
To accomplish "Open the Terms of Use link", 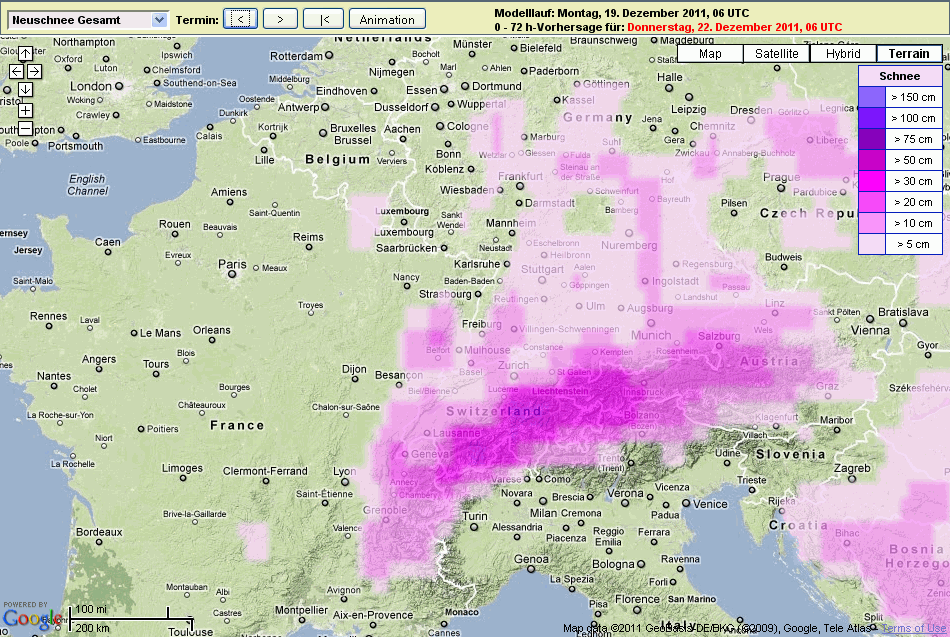I will pos(914,629).
